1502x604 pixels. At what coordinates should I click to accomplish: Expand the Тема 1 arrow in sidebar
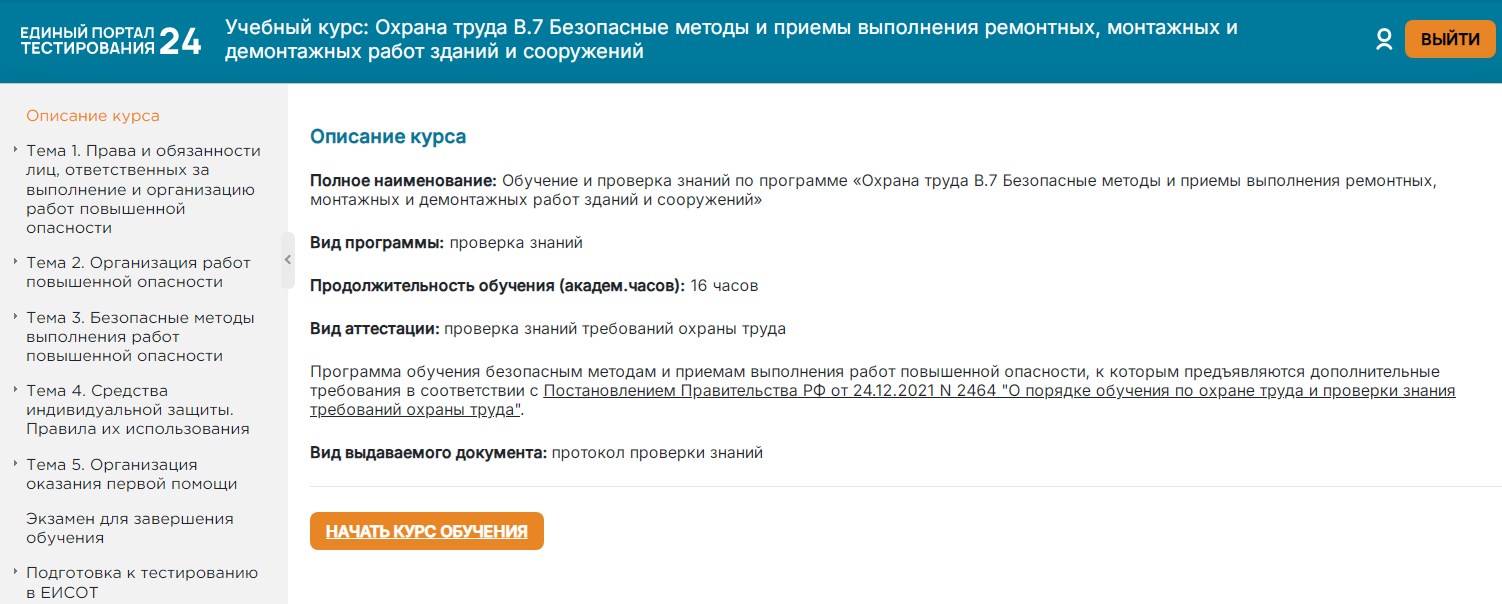[x=16, y=150]
